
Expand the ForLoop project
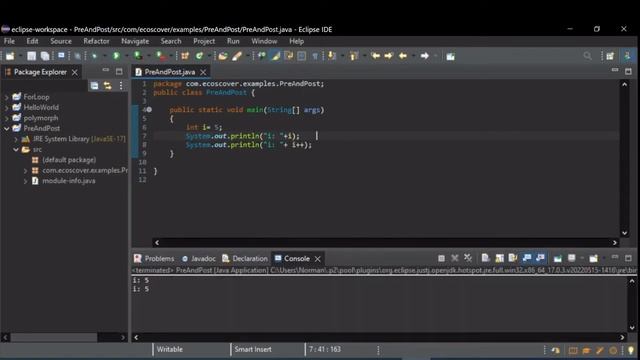click(x=7, y=97)
